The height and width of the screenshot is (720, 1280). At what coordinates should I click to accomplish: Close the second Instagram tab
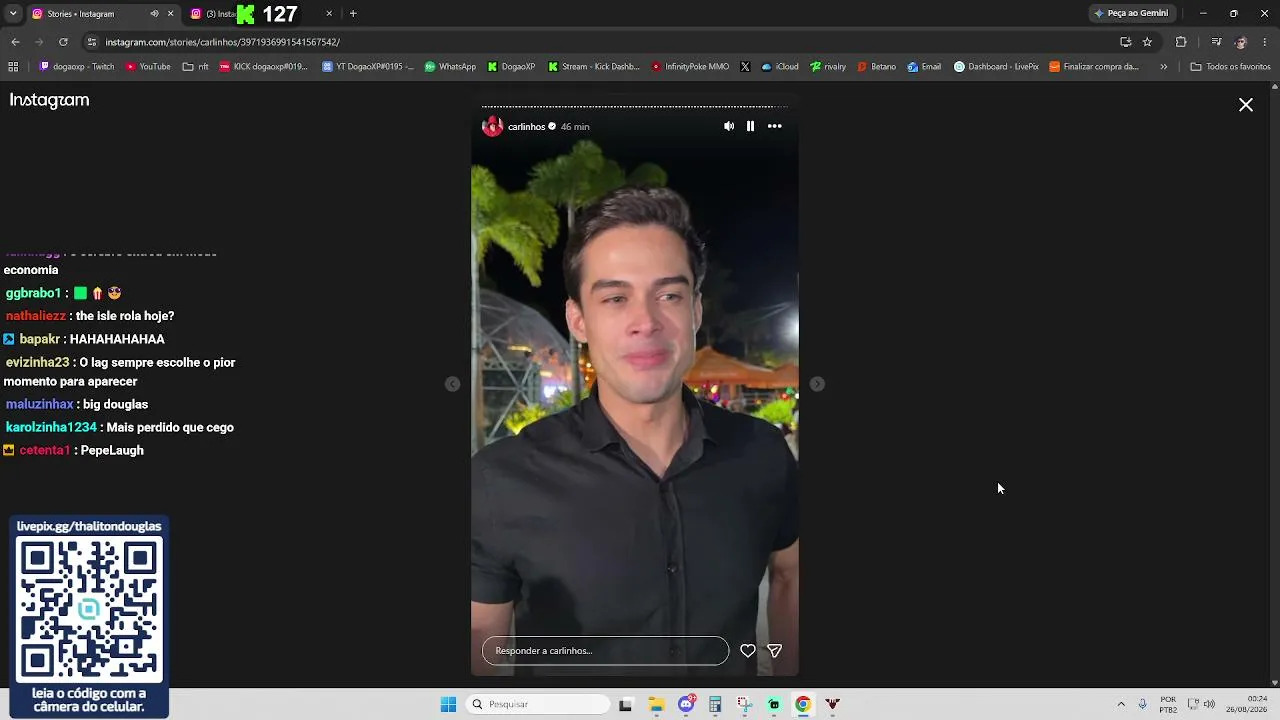(x=329, y=14)
